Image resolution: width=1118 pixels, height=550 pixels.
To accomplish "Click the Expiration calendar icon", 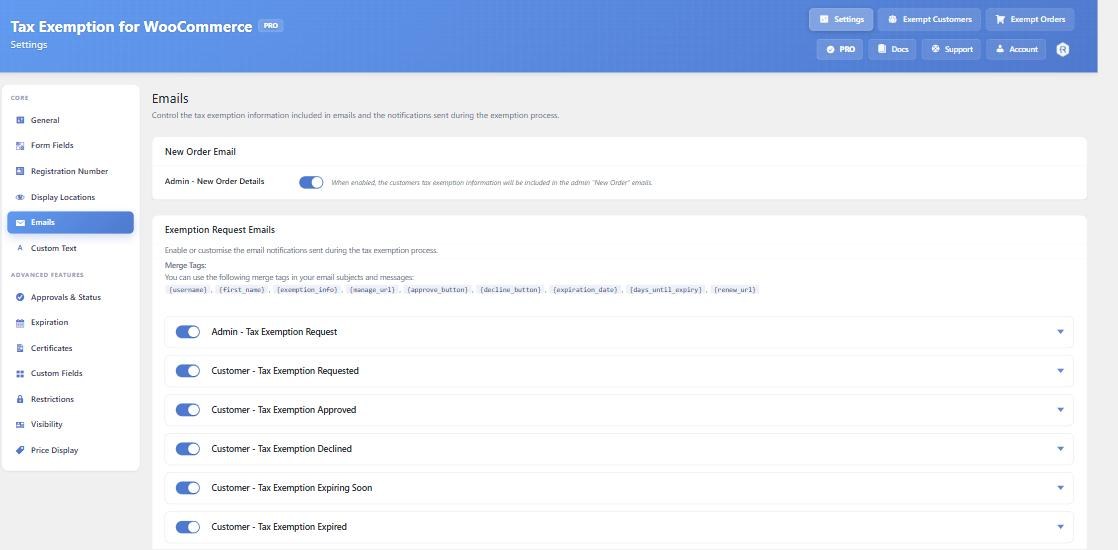I will [x=20, y=322].
